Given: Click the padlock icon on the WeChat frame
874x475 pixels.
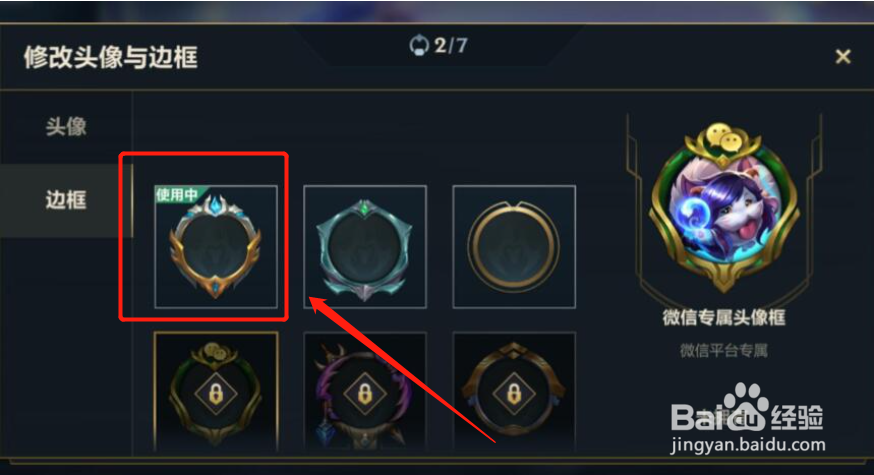Looking at the screenshot, I should point(216,394).
